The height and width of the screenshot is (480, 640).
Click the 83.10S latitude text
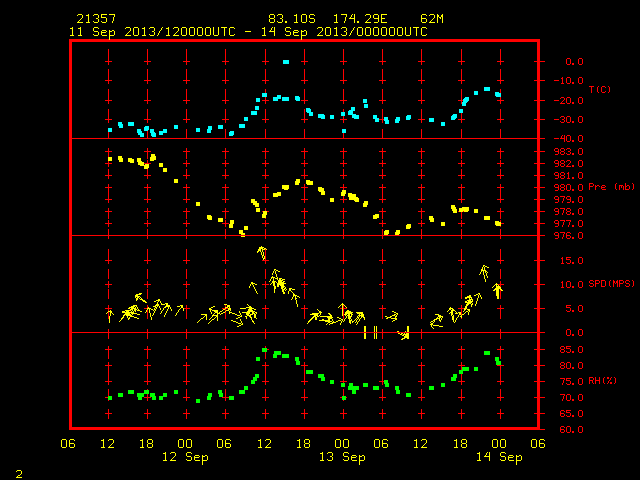click(x=292, y=19)
